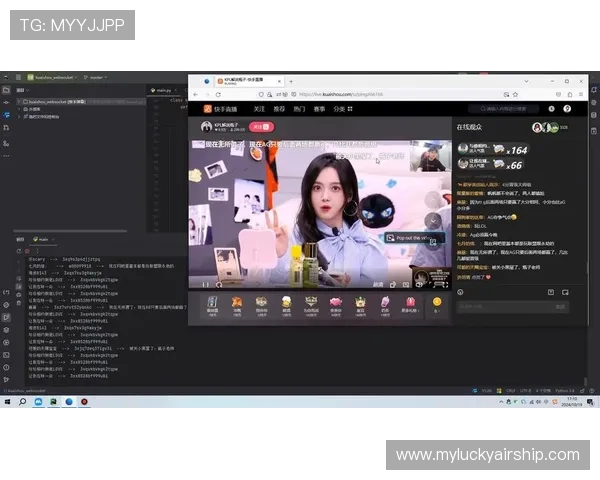Select the first gift icon in the gift bar

point(212,304)
